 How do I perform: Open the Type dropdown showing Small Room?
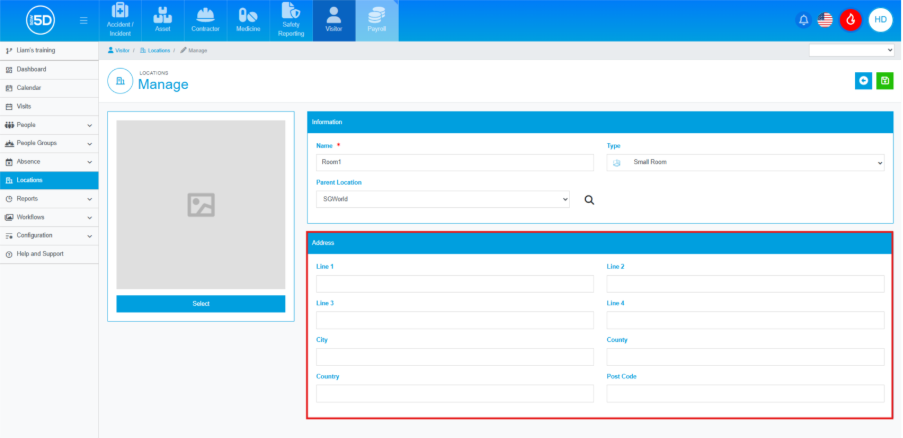[745, 162]
